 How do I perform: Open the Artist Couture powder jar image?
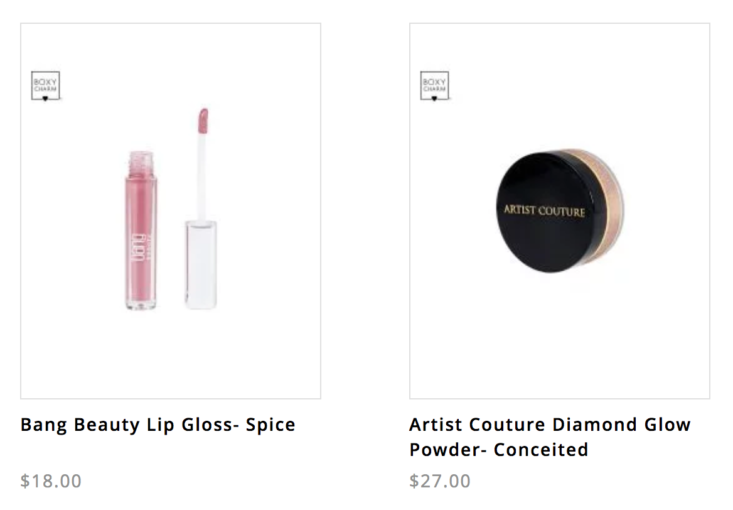point(560,211)
